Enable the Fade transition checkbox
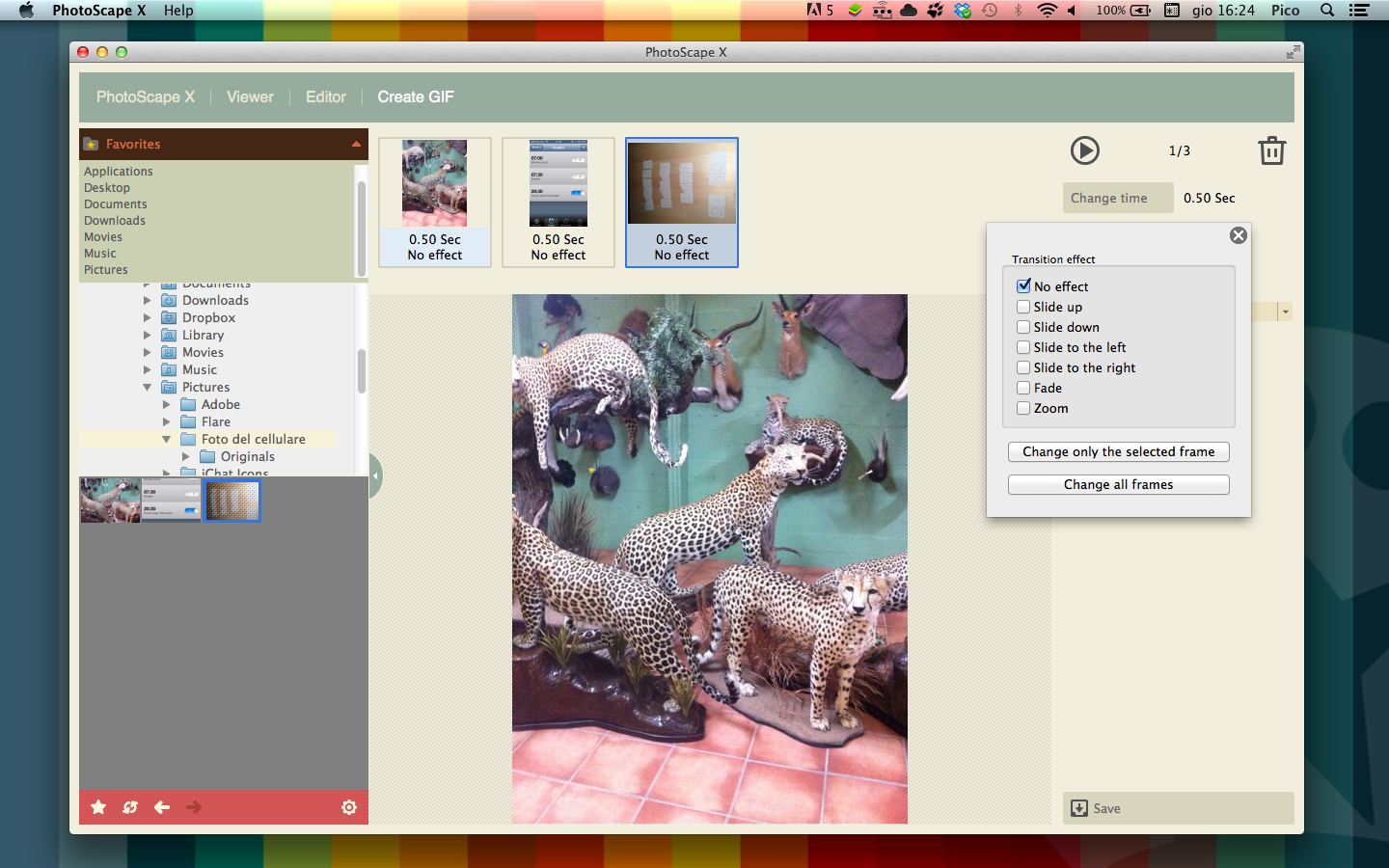This screenshot has height=868, width=1389. click(x=1023, y=388)
